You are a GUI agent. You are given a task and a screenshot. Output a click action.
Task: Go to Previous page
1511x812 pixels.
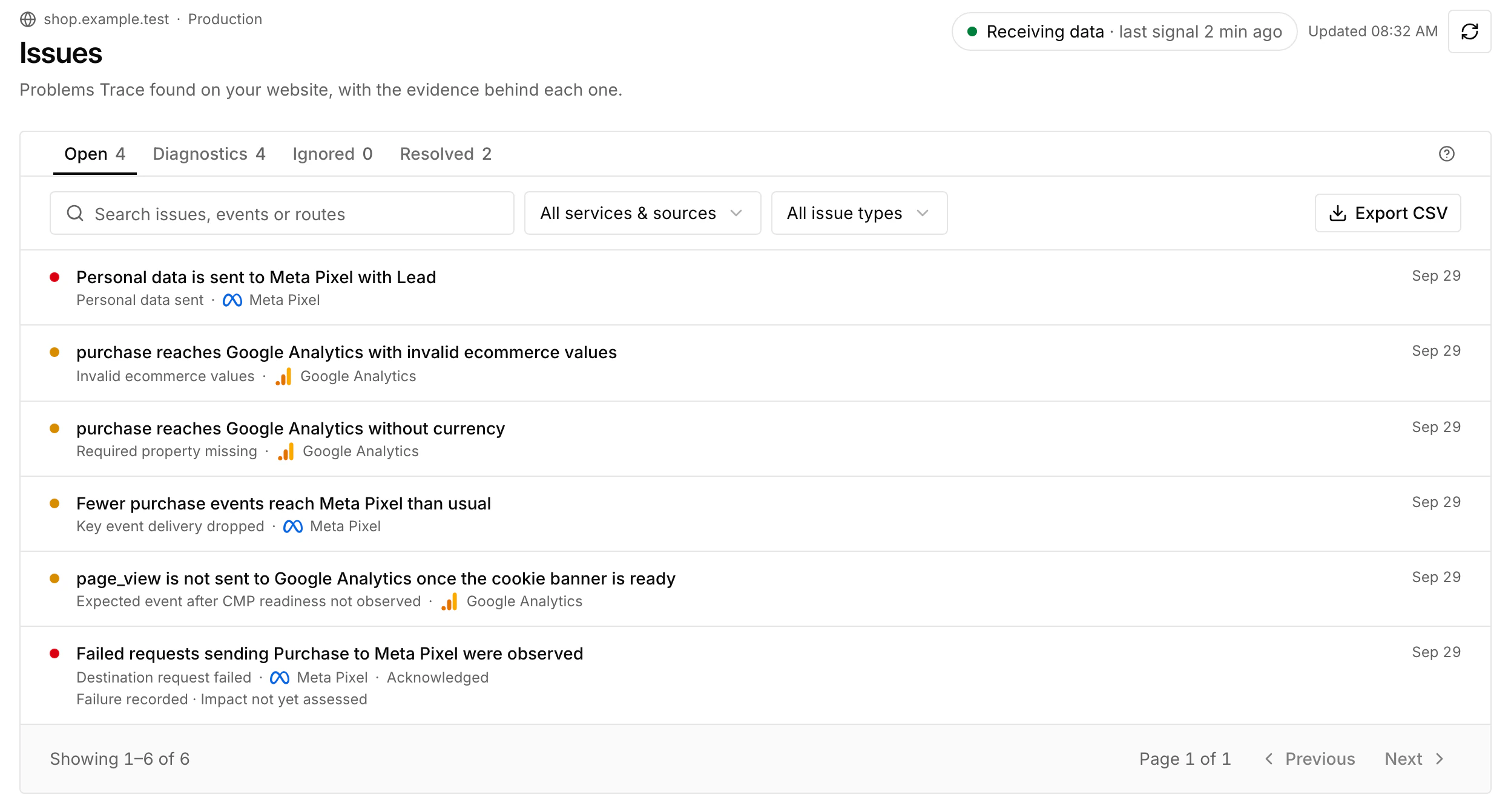click(x=1310, y=759)
